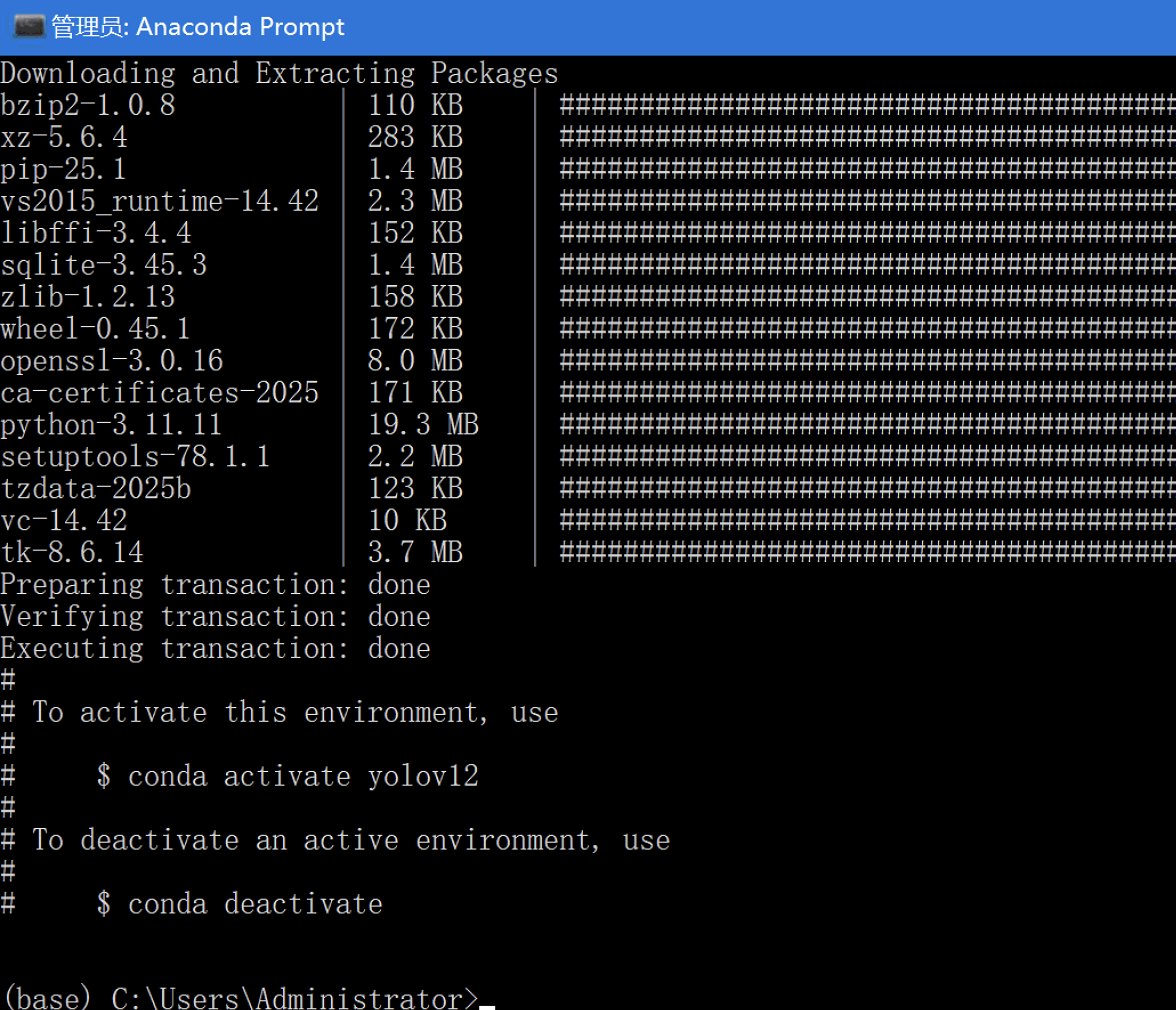Click the 'Preparing transaction: done' line

[x=215, y=585]
